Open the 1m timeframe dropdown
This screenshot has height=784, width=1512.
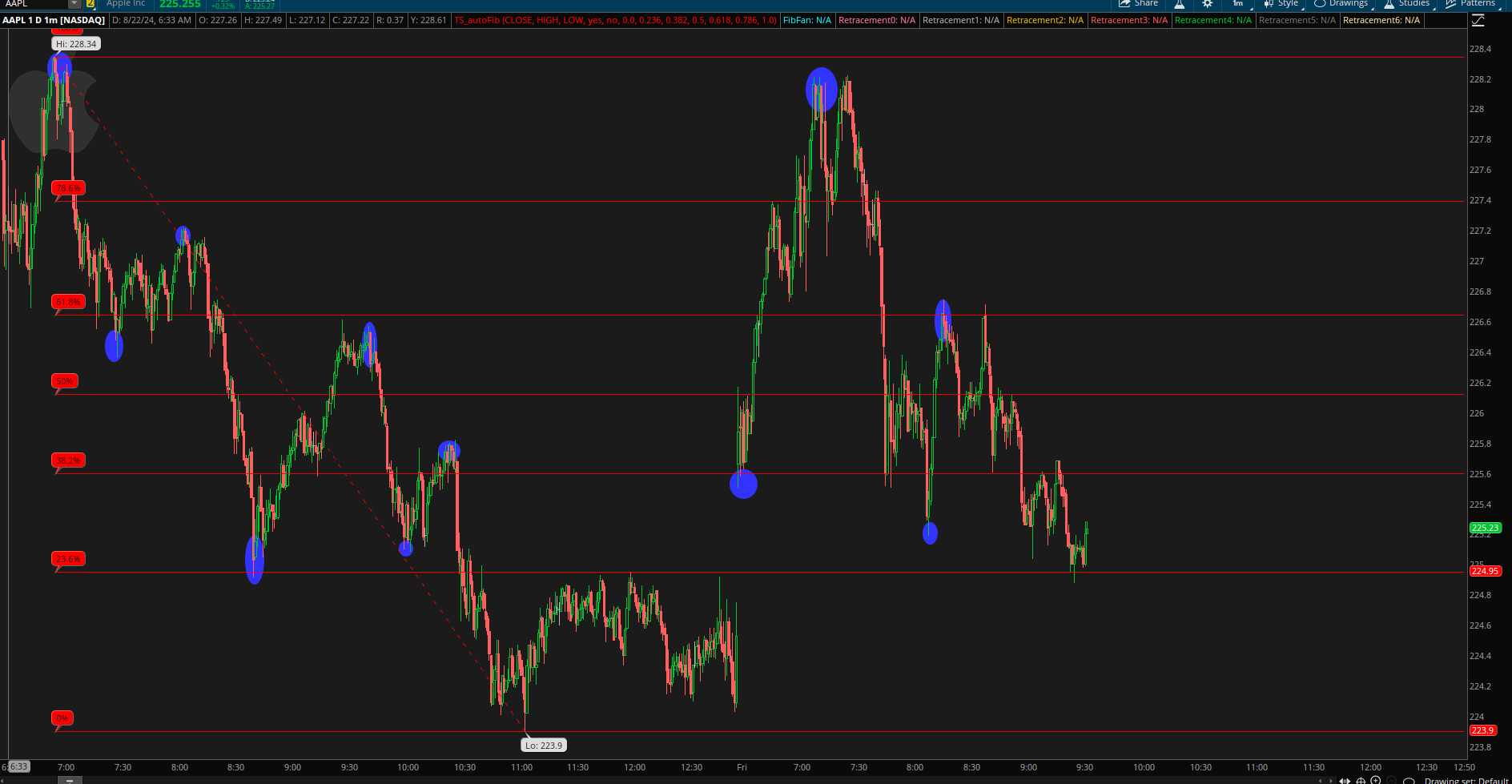1240,4
